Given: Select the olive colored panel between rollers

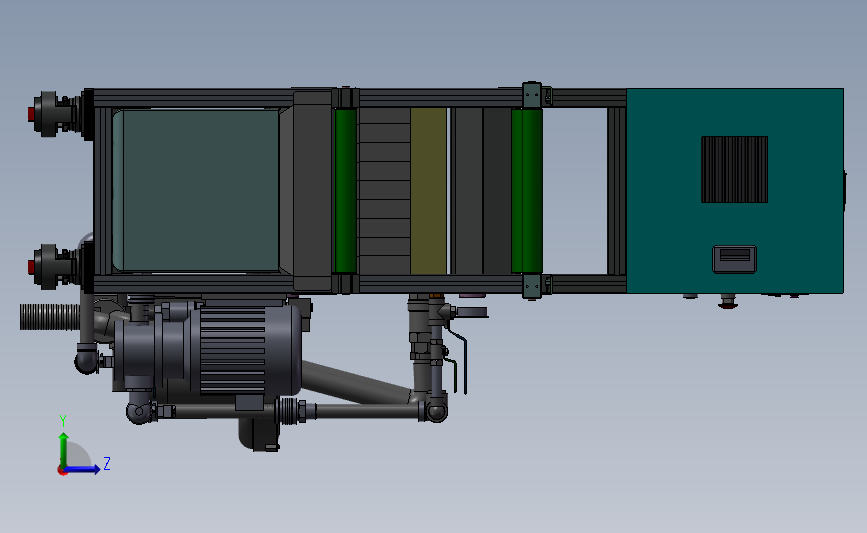Looking at the screenshot, I should 429,191.
